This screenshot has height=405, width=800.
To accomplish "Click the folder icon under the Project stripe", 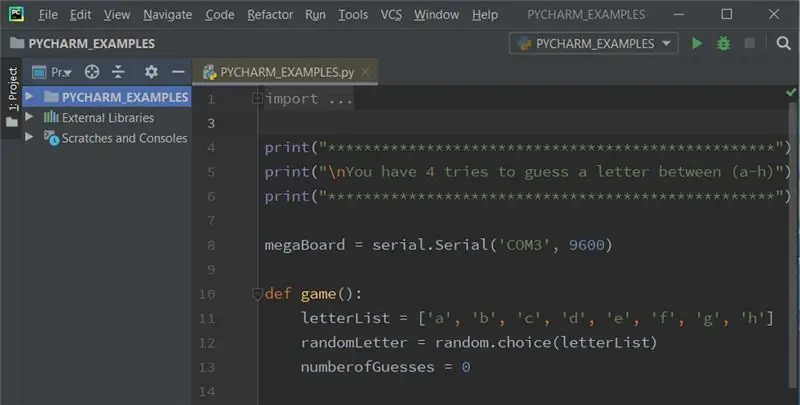I will pyautogui.click(x=12, y=122).
